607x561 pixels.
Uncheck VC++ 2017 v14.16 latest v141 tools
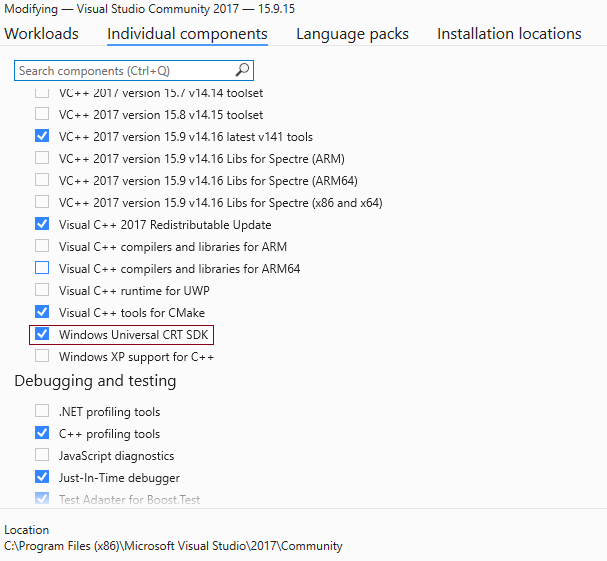point(42,136)
